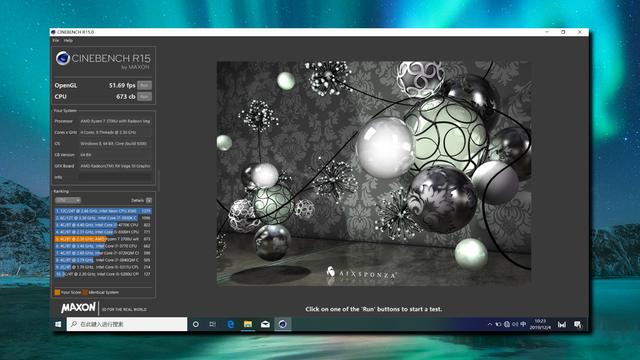The height and width of the screenshot is (360, 640).
Task: Open the ranking type dropdown
Action: 68,200
